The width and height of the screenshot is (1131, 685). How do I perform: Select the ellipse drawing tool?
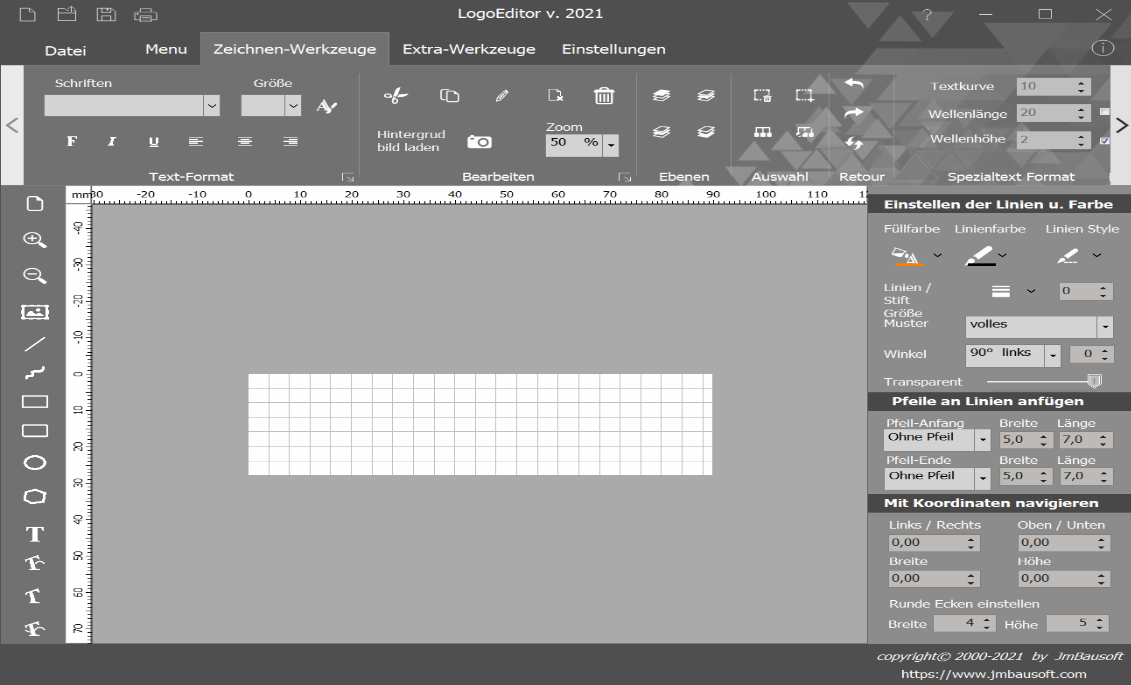tap(35, 463)
